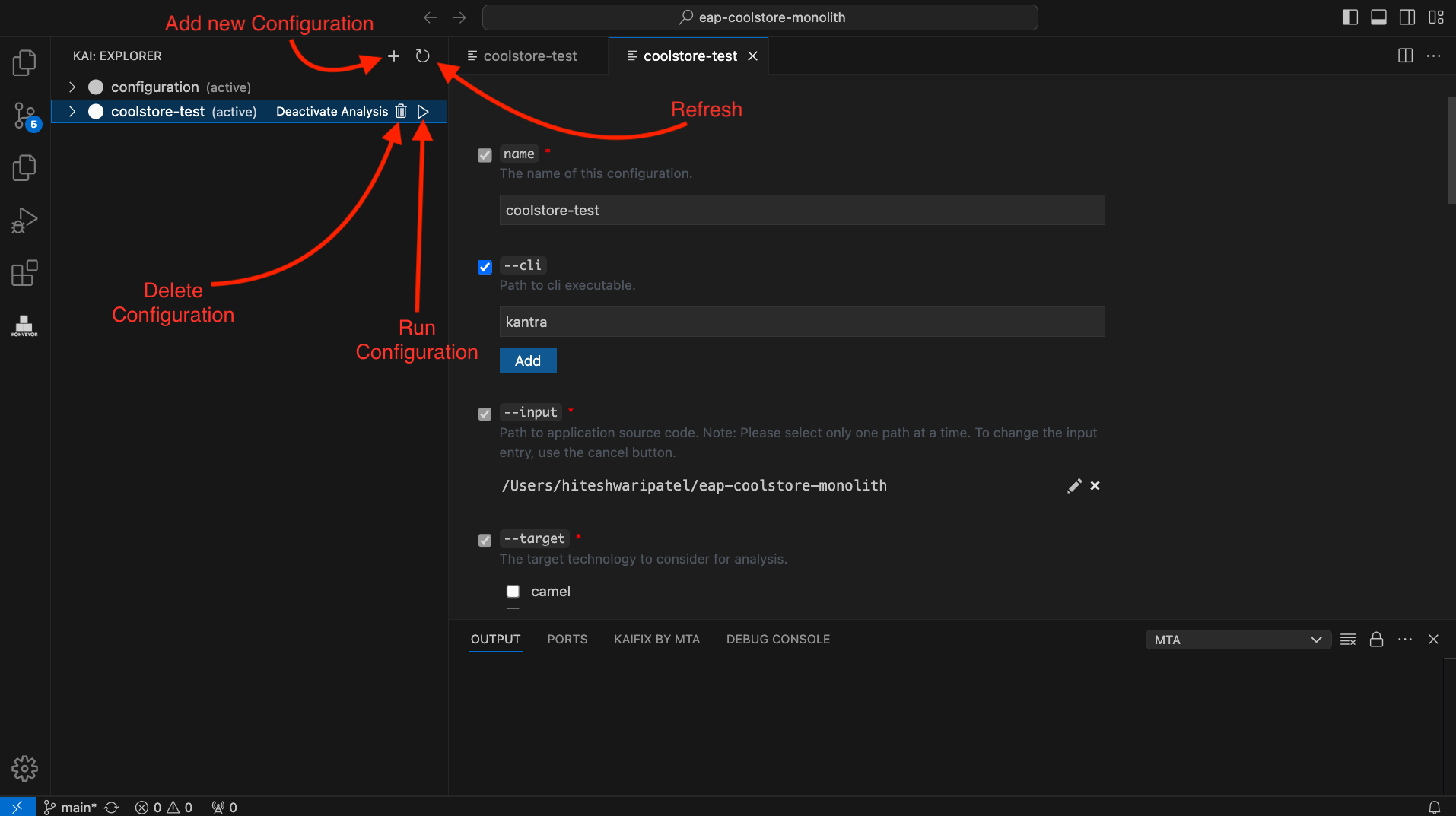Toggle the --target checkbox

point(485,540)
